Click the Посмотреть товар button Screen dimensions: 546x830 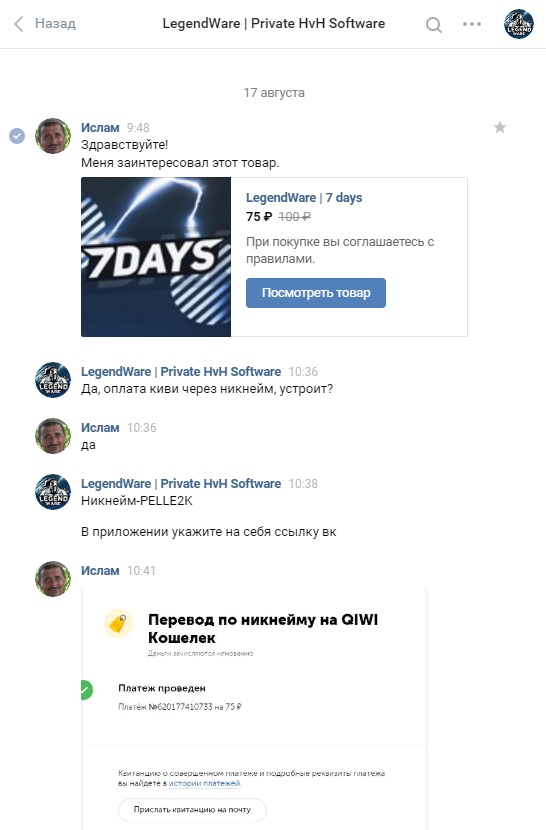click(x=316, y=293)
